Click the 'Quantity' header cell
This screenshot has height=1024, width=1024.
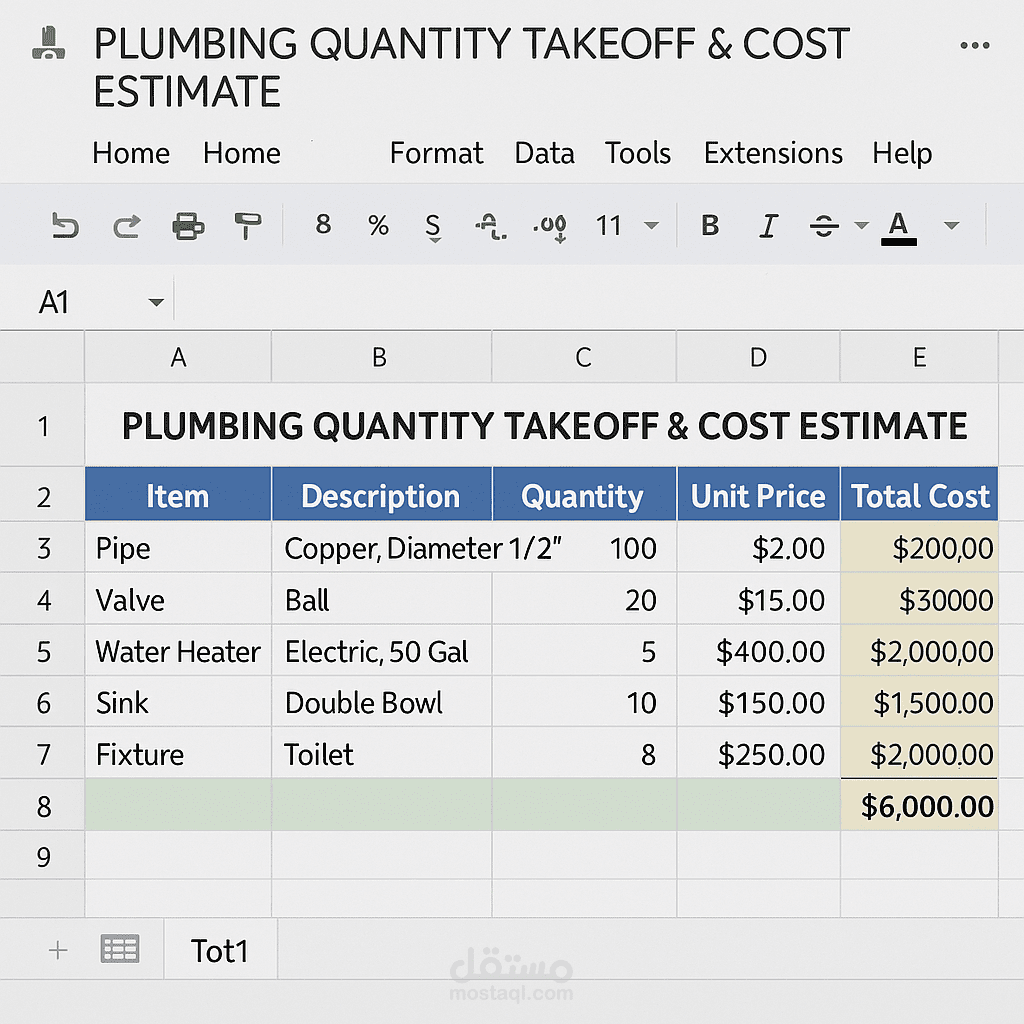pyautogui.click(x=584, y=495)
